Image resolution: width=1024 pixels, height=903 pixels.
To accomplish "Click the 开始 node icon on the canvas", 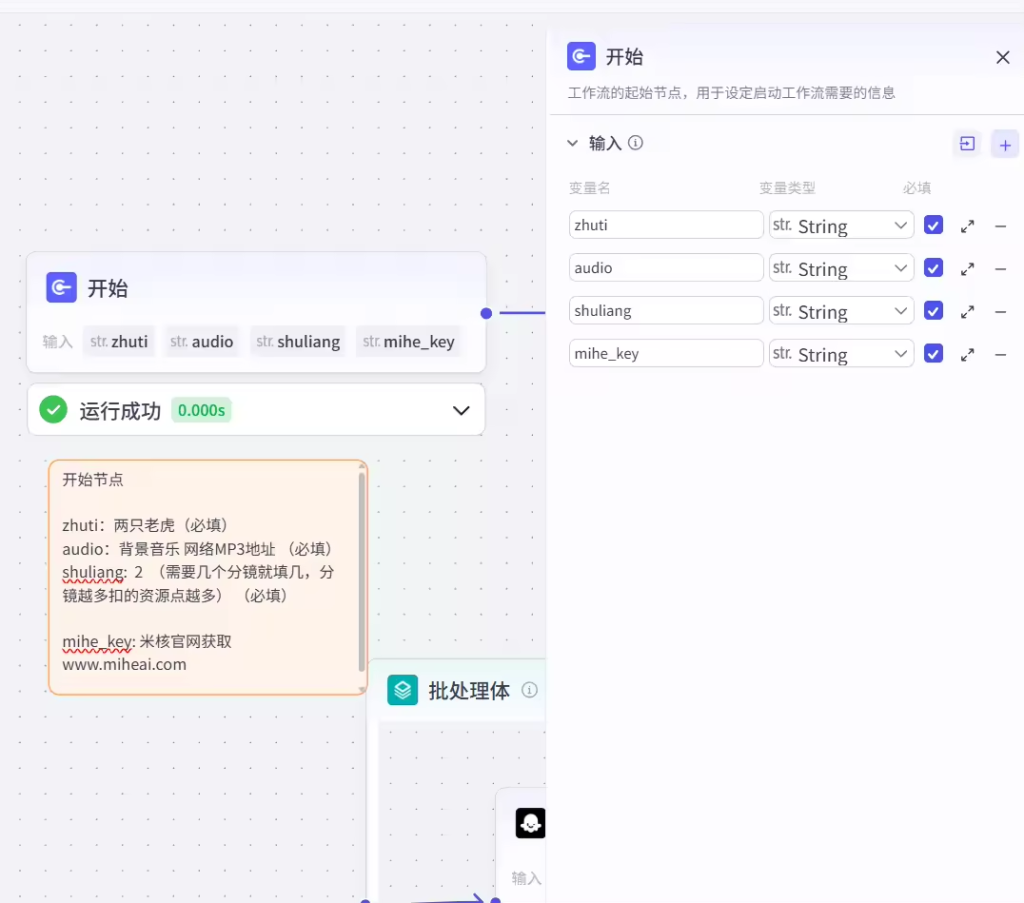I will [x=61, y=288].
